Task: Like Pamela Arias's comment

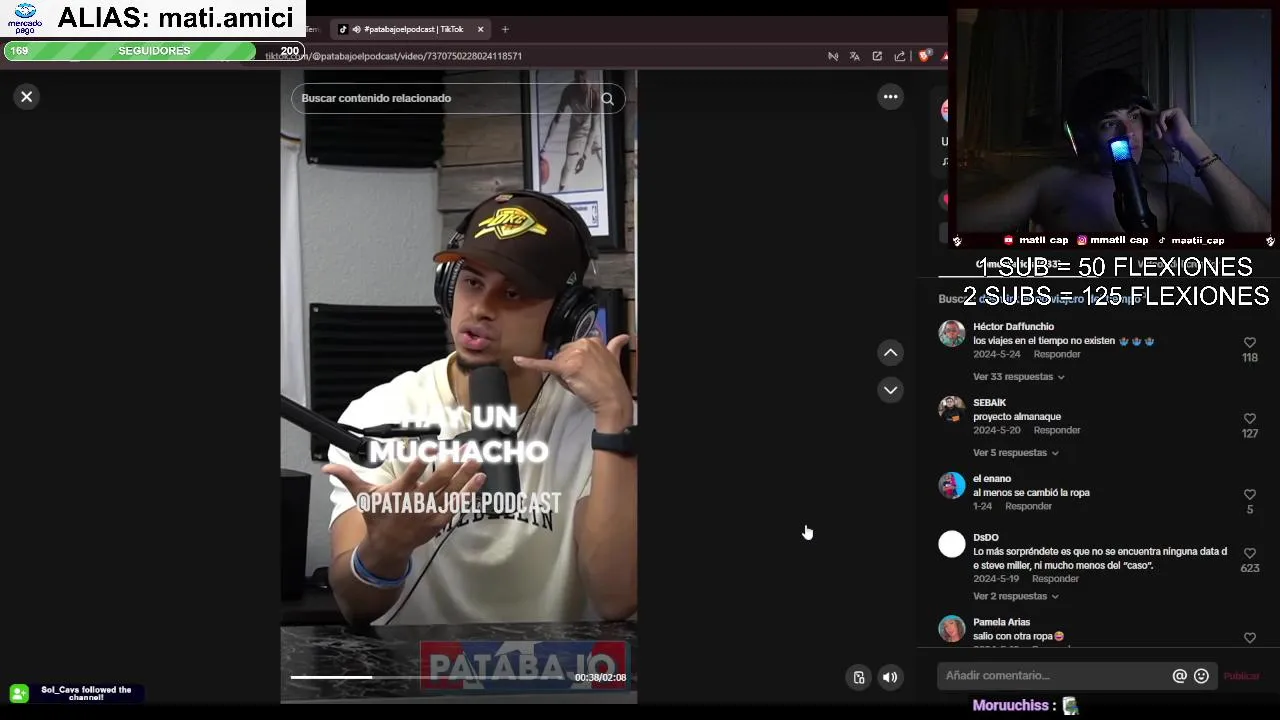Action: [1250, 637]
